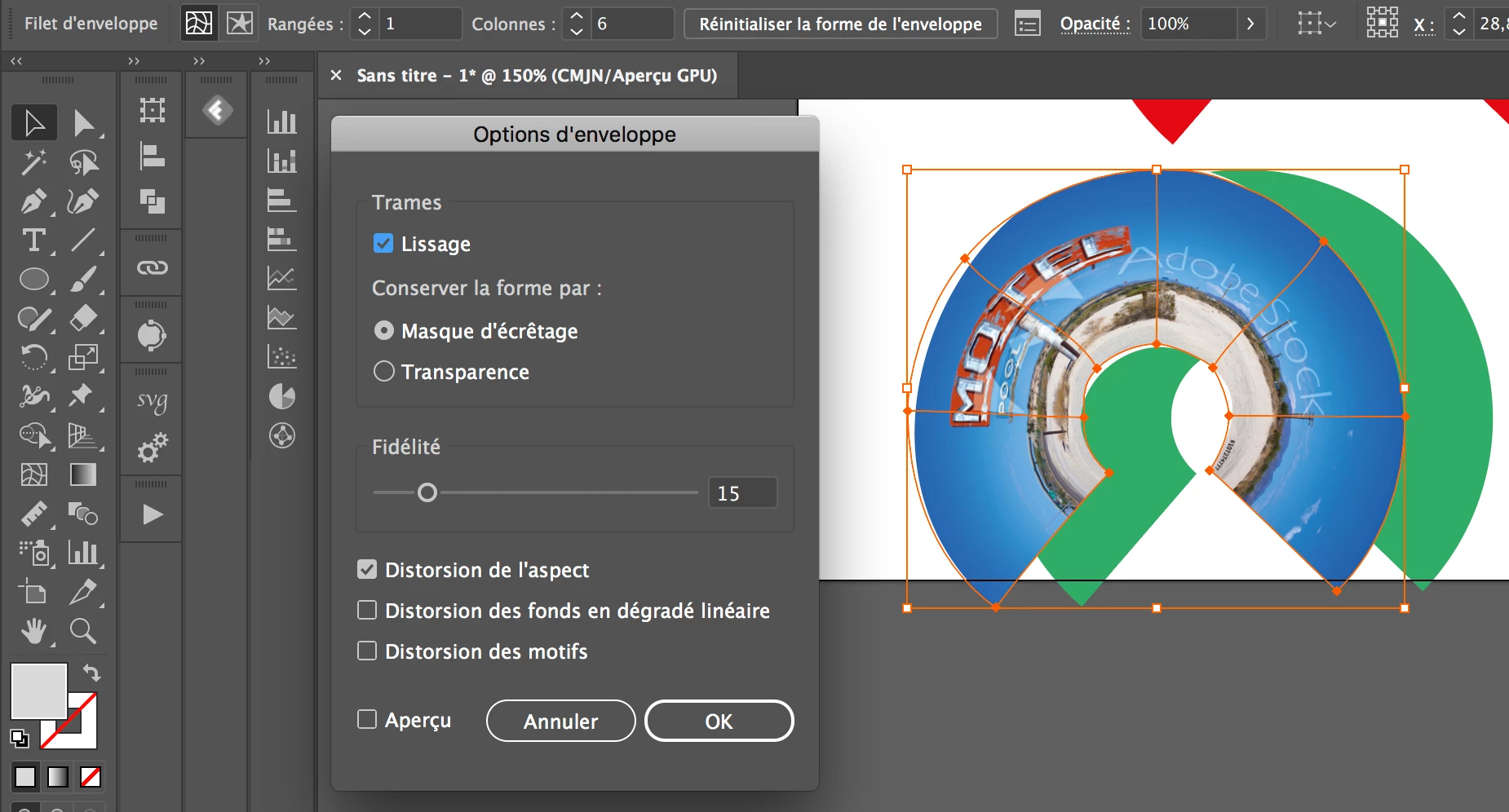This screenshot has width=1509, height=812.
Task: Click the Edit Envelope button in control bar
Action: (x=198, y=24)
